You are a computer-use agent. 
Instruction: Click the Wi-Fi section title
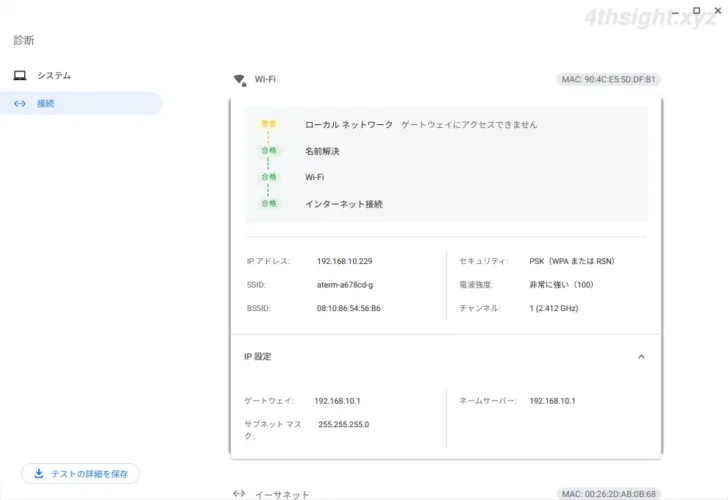coord(265,79)
